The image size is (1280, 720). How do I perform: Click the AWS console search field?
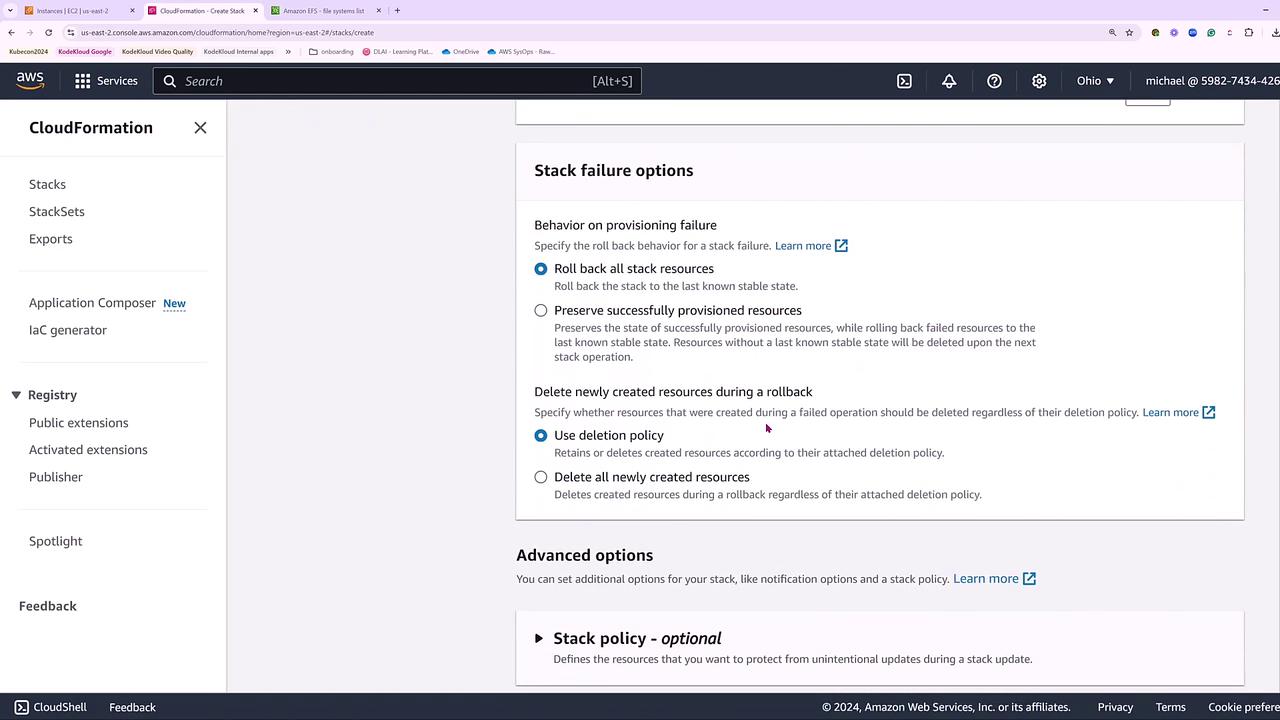pos(397,81)
